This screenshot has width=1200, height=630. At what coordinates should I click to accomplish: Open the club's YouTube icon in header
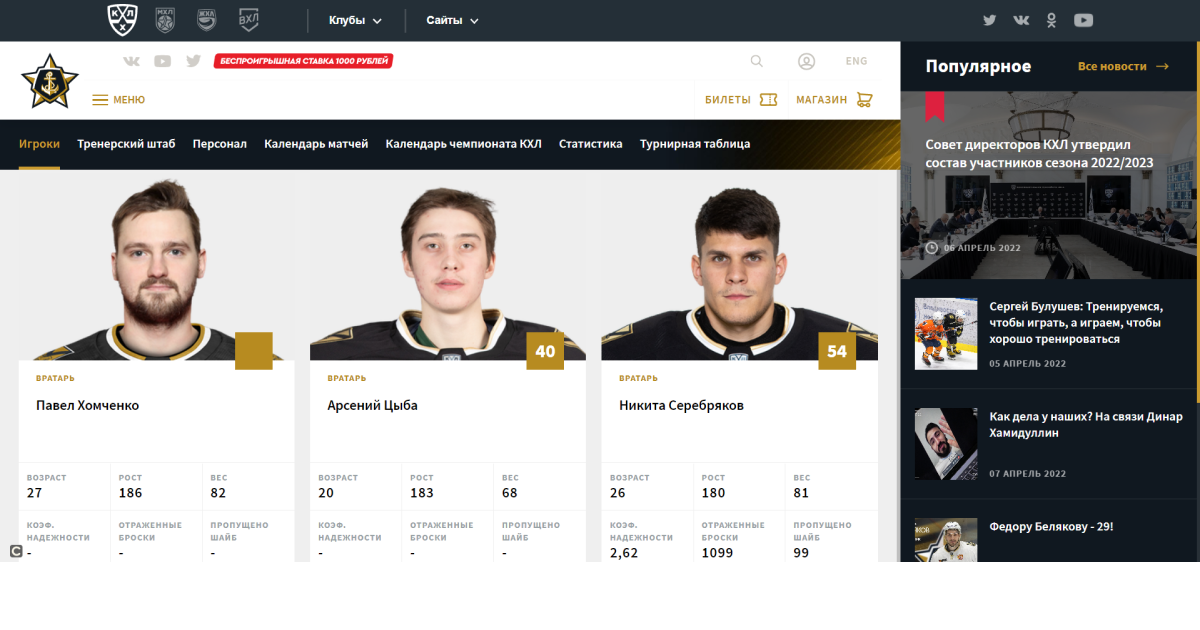click(x=162, y=61)
